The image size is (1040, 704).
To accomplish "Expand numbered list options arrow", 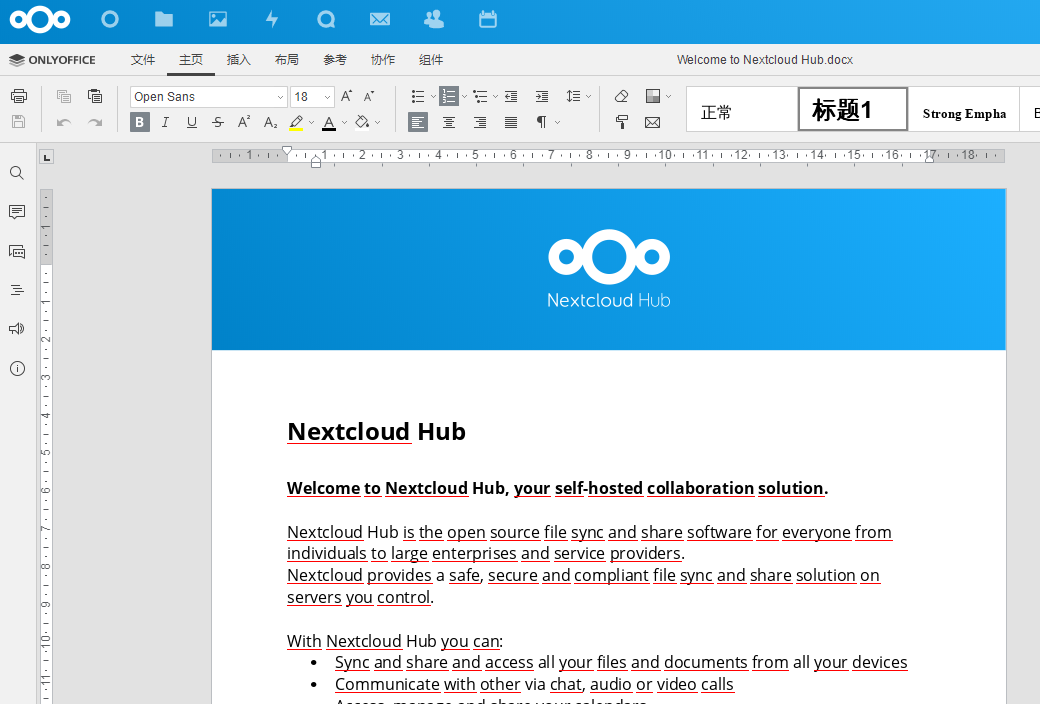I will click(x=464, y=97).
